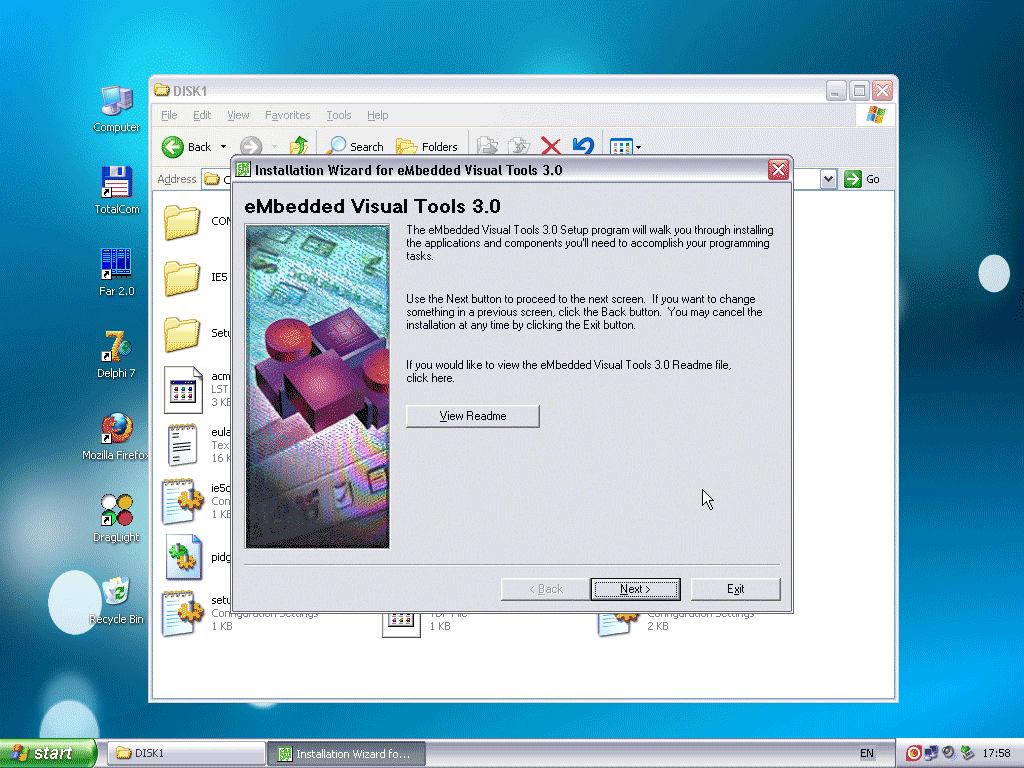Open the Tools menu in DISK1 window

coord(339,115)
